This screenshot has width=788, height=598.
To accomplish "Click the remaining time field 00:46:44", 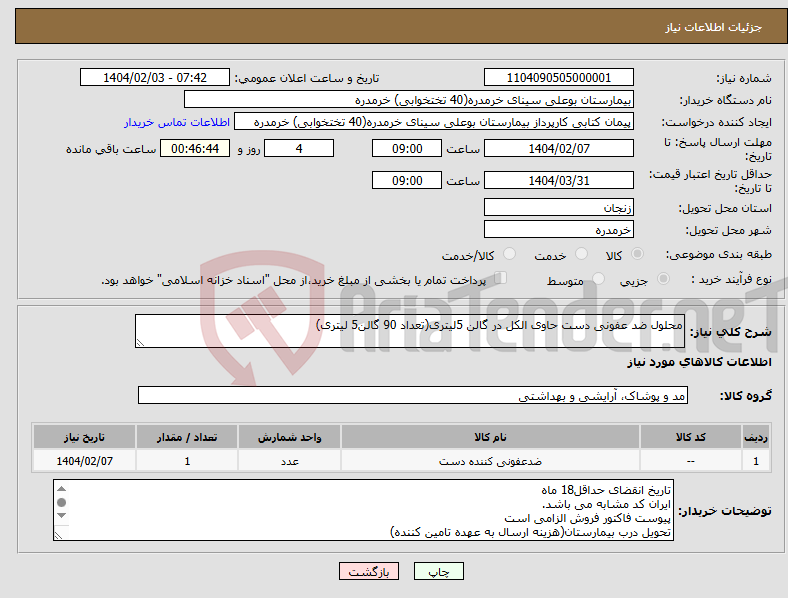I will [x=195, y=148].
